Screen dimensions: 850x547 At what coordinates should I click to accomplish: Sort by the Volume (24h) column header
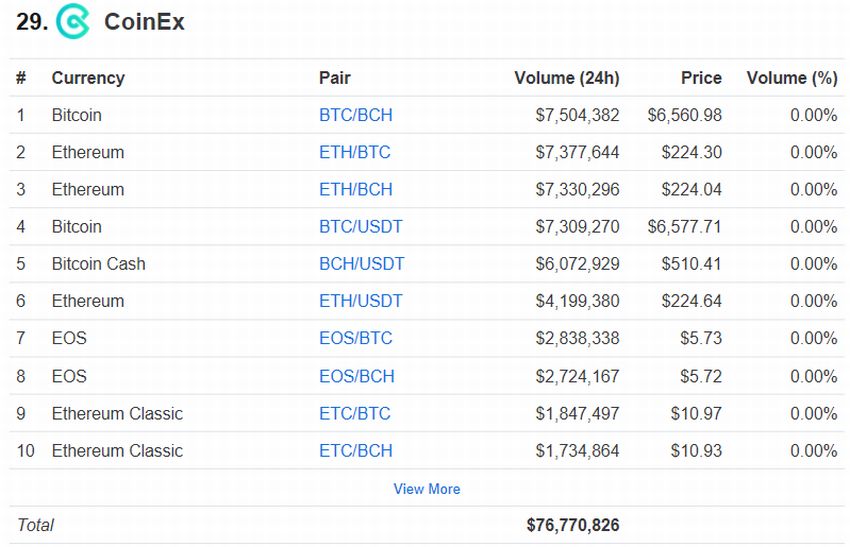(566, 78)
